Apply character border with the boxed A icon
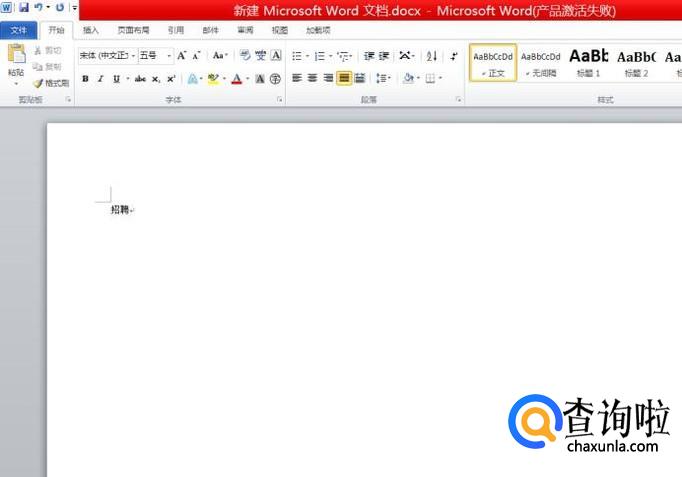 click(276, 55)
